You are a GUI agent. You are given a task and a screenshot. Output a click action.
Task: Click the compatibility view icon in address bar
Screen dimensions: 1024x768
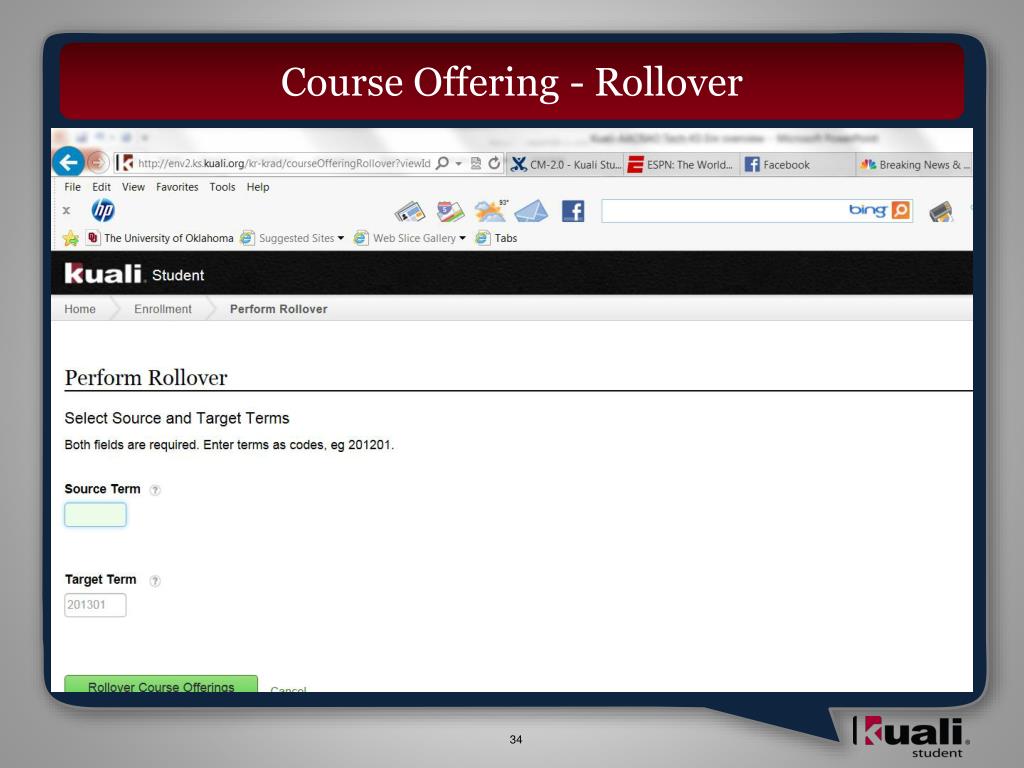[x=476, y=163]
